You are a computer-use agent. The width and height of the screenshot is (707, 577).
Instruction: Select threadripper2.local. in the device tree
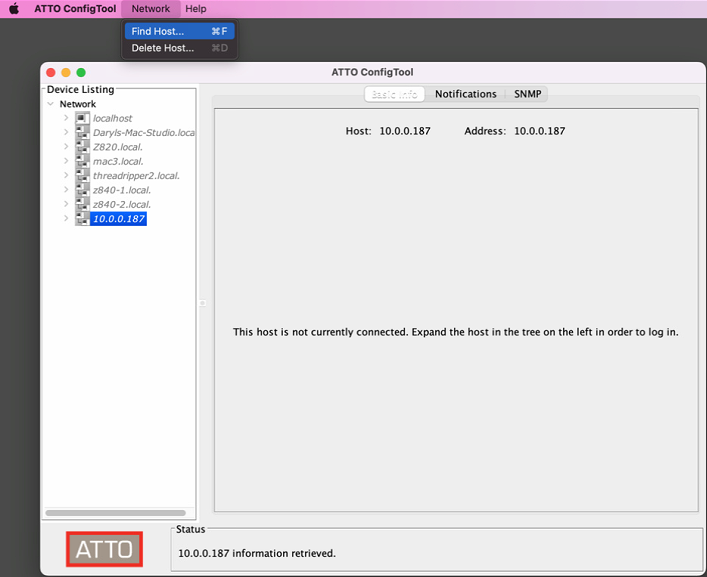[x=136, y=176]
